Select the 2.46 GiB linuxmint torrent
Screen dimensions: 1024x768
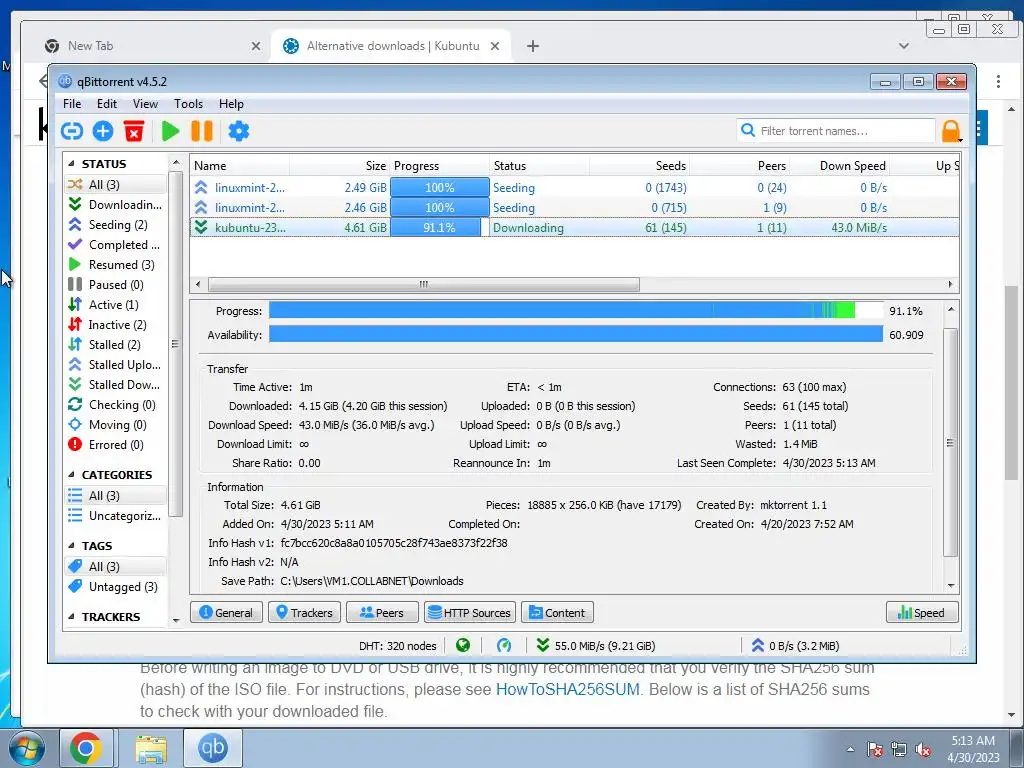575,208
